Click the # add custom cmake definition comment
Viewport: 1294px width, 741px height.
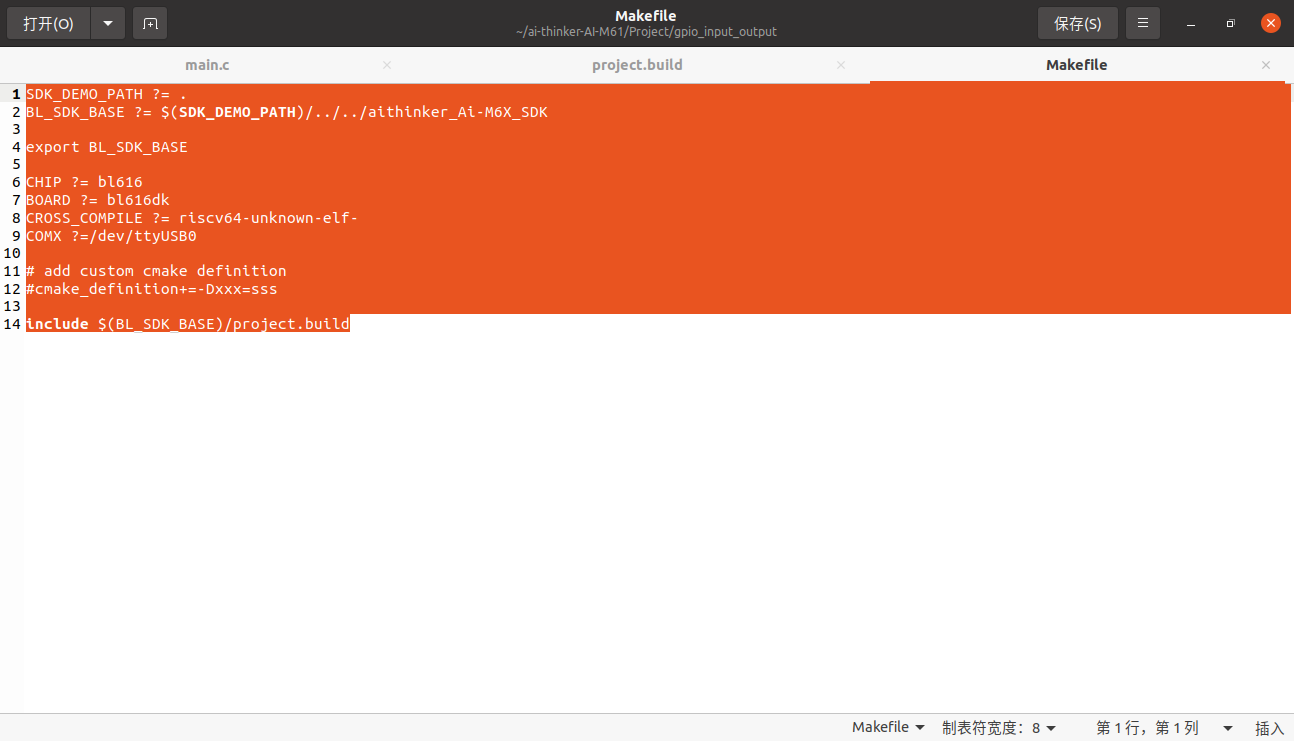(x=156, y=271)
